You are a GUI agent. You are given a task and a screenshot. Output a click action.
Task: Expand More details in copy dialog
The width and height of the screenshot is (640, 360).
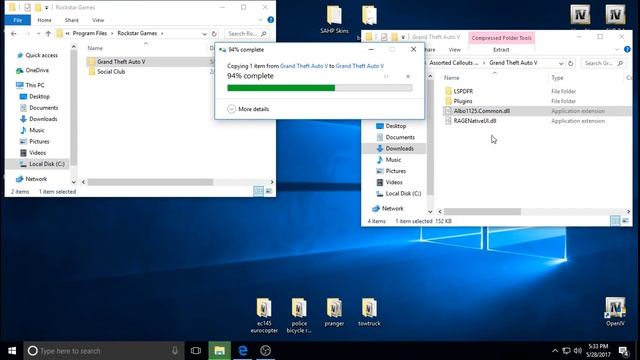[248, 109]
